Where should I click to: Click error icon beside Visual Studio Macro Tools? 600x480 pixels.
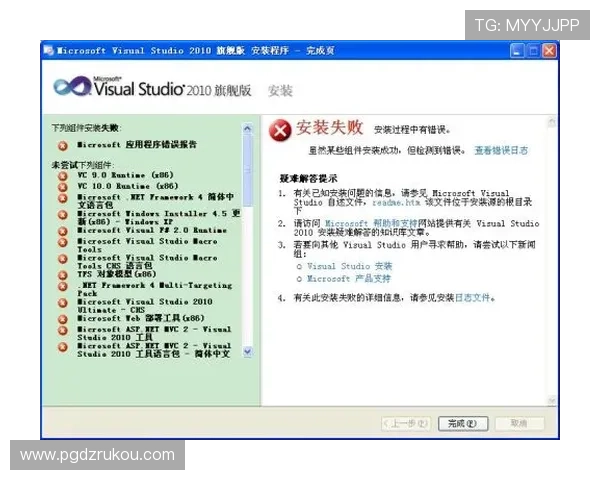pyautogui.click(x=63, y=242)
